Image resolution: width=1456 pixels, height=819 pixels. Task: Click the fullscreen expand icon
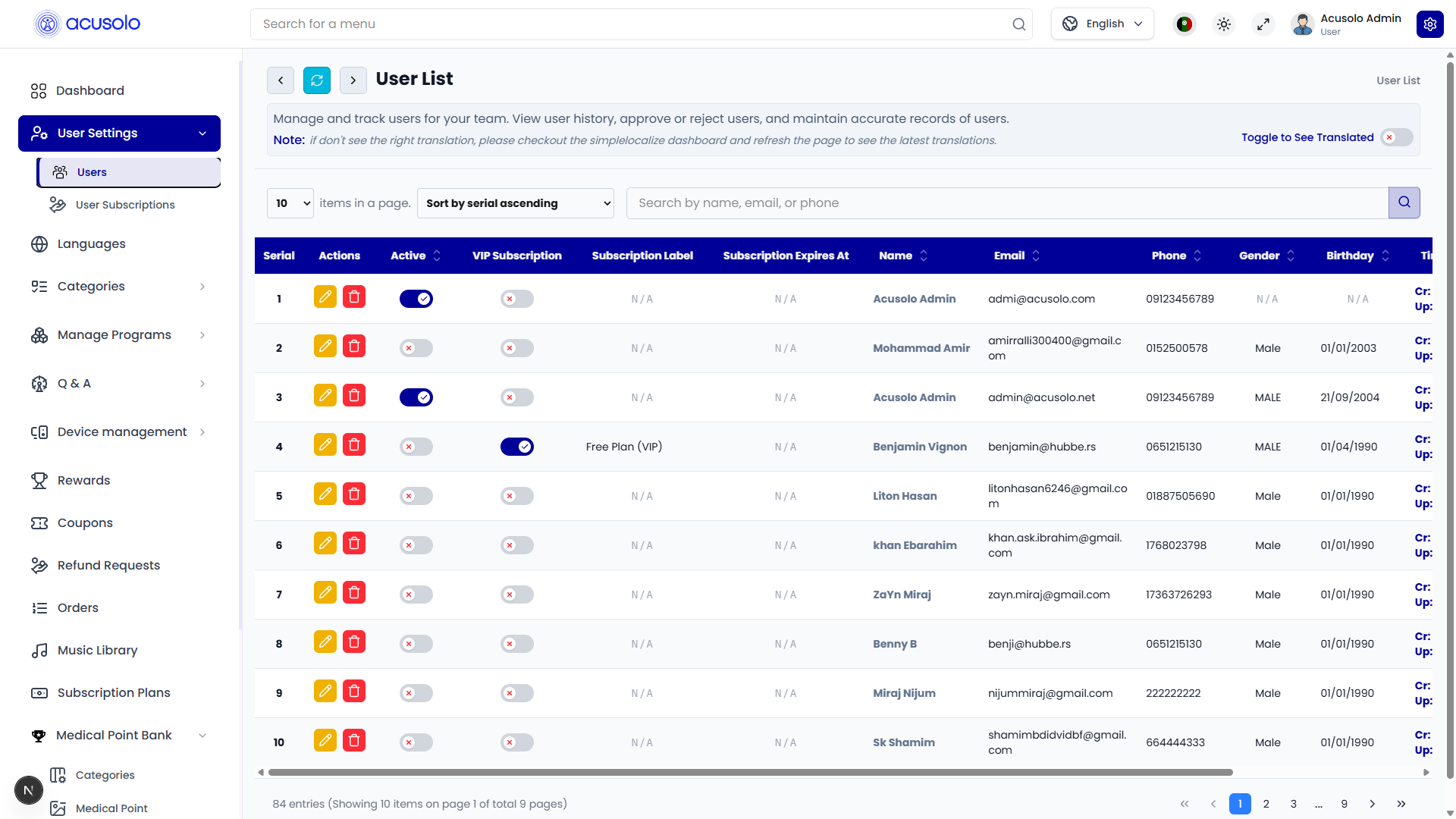[x=1263, y=24]
